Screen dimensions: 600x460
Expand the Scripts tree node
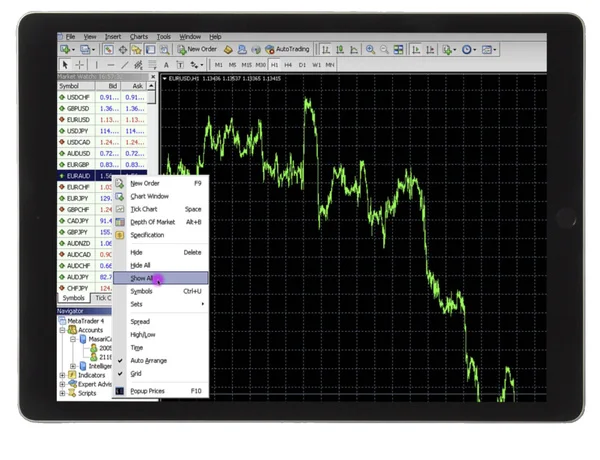[x=62, y=393]
